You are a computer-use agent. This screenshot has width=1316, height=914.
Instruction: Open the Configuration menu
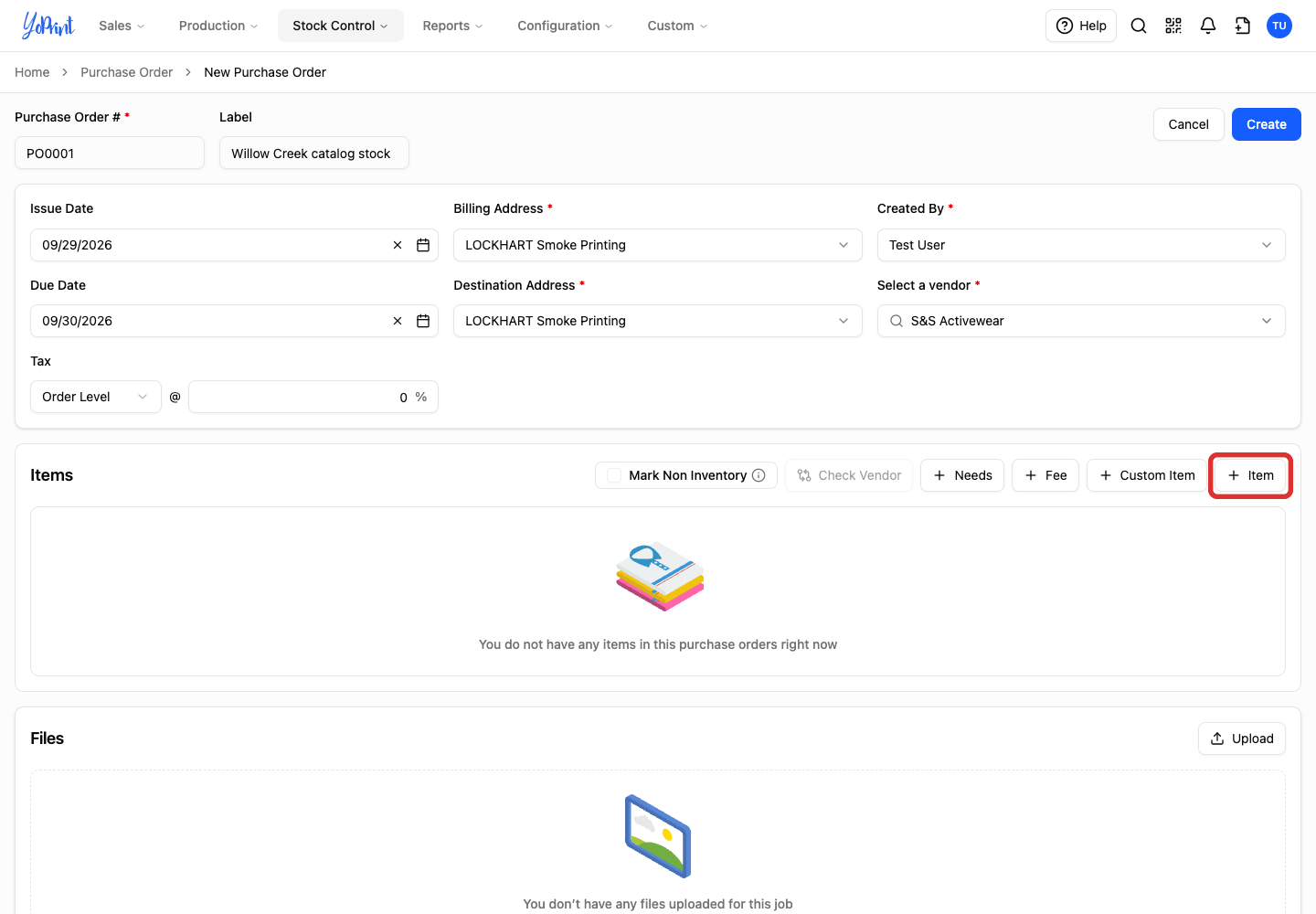click(565, 26)
